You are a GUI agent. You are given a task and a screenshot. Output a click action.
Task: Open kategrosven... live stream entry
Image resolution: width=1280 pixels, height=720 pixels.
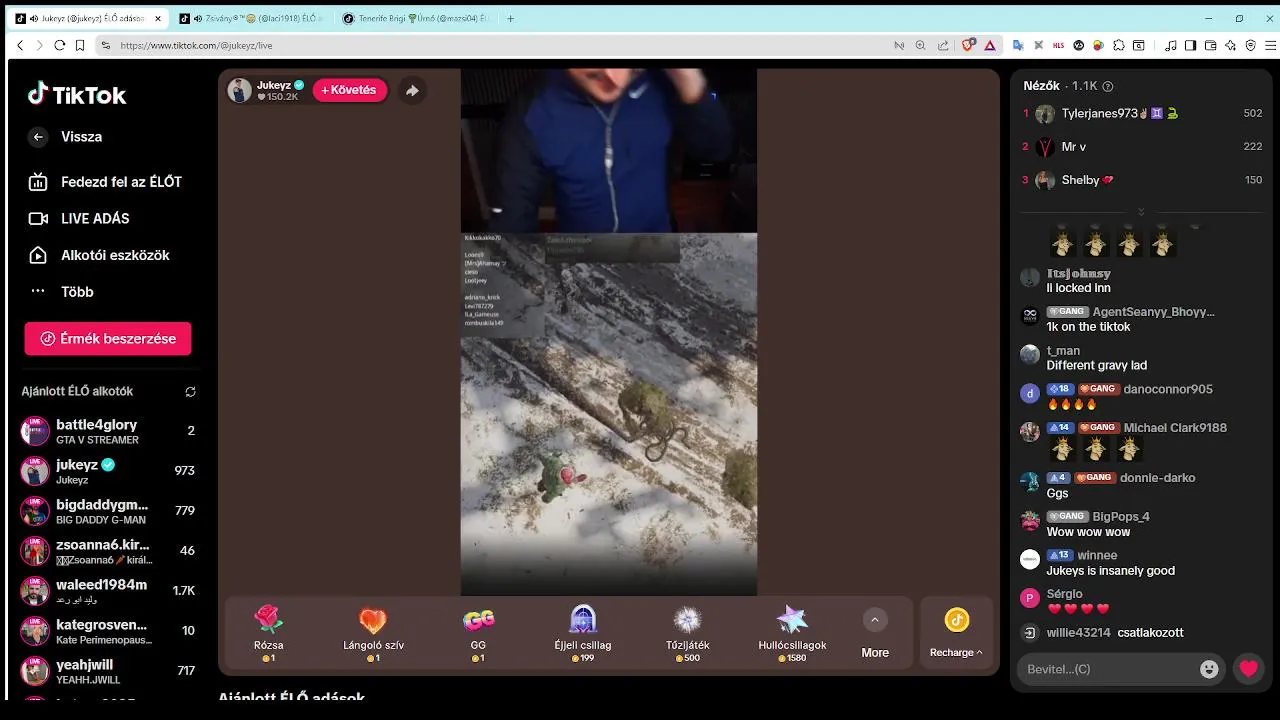pyautogui.click(x=108, y=631)
